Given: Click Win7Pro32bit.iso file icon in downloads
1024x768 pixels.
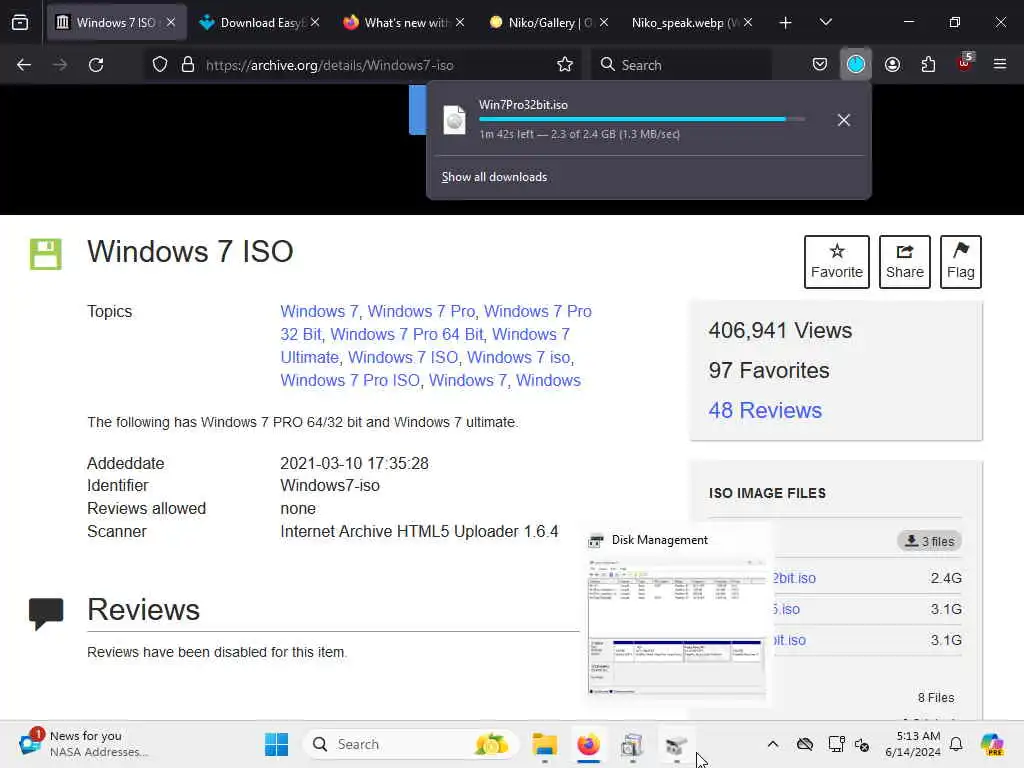Looking at the screenshot, I should coord(455,120).
